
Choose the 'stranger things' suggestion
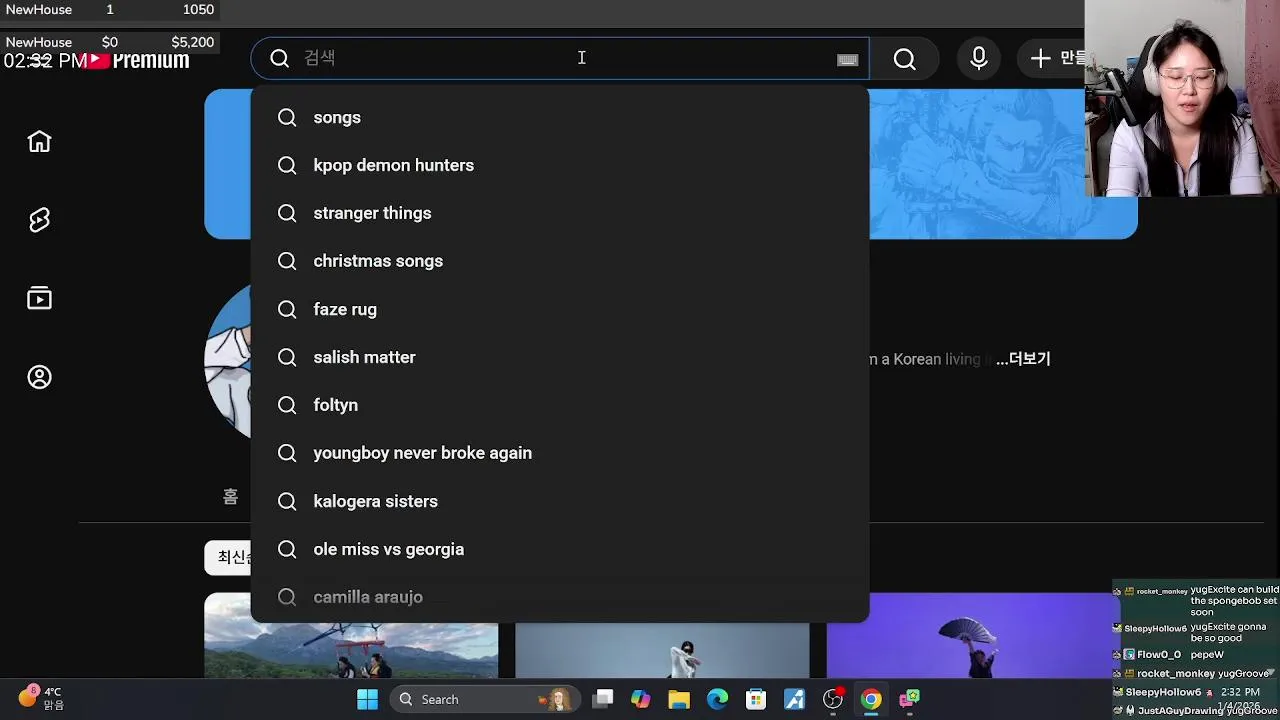560,213
